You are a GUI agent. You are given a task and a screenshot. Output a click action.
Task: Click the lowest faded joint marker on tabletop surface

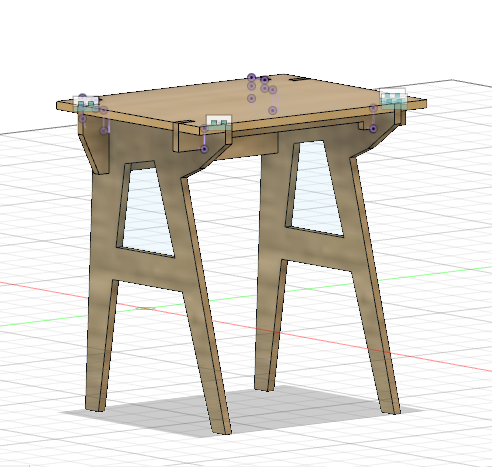(x=273, y=110)
